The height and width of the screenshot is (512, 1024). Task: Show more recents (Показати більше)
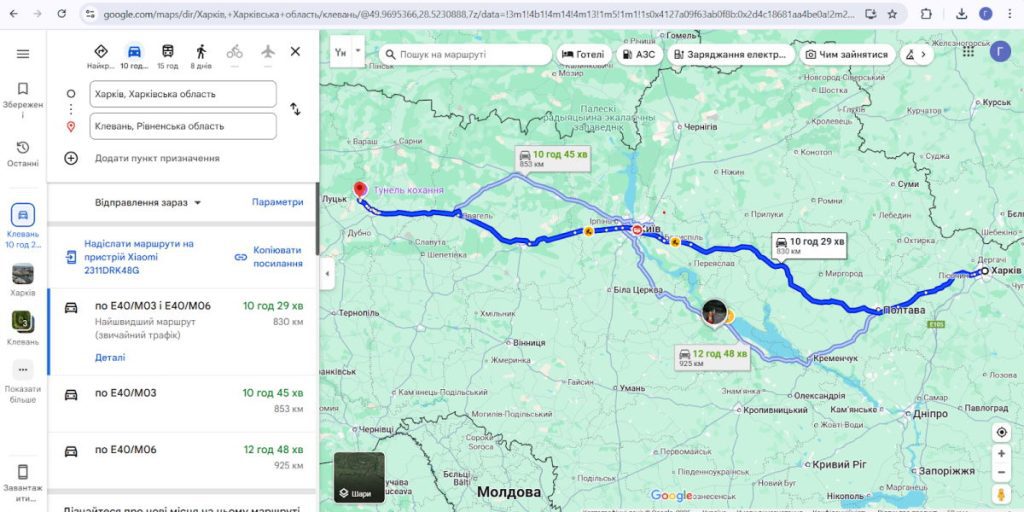[23, 381]
